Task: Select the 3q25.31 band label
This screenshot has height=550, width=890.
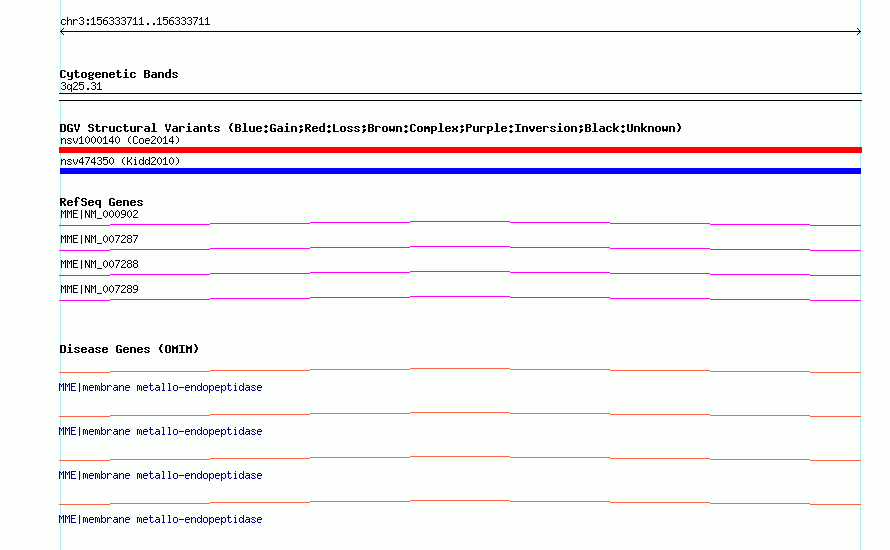Action: pos(81,86)
